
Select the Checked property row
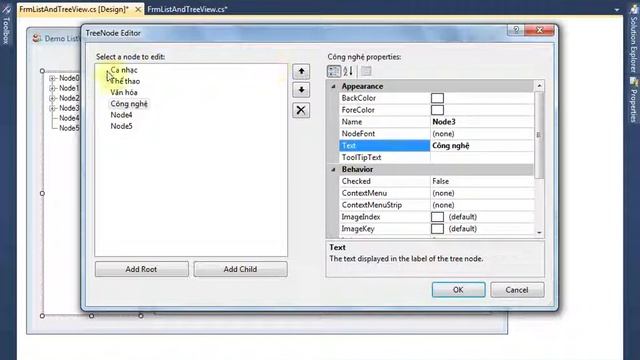point(436,181)
